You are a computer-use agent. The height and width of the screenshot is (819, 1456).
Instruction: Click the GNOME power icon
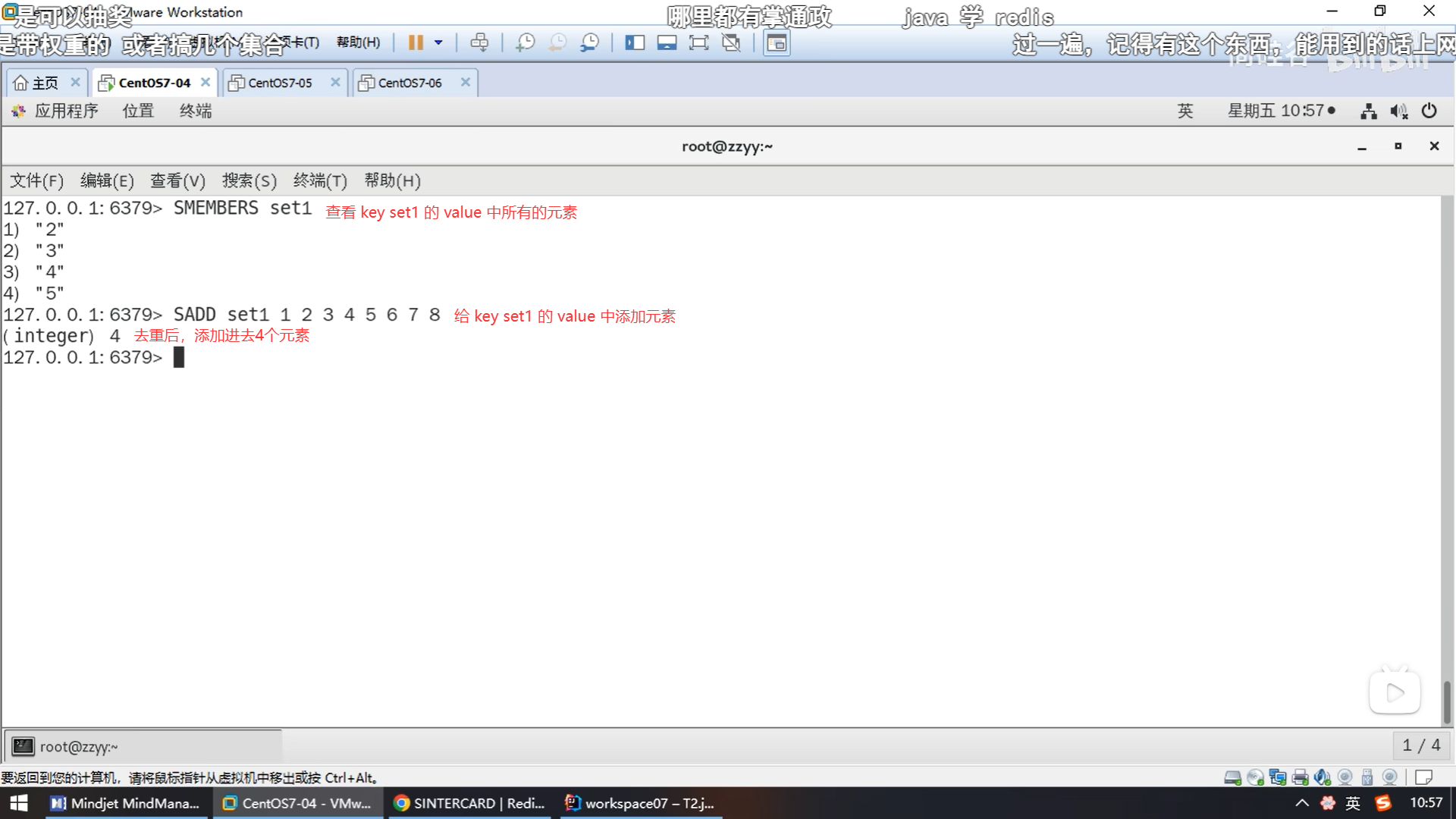pyautogui.click(x=1429, y=111)
